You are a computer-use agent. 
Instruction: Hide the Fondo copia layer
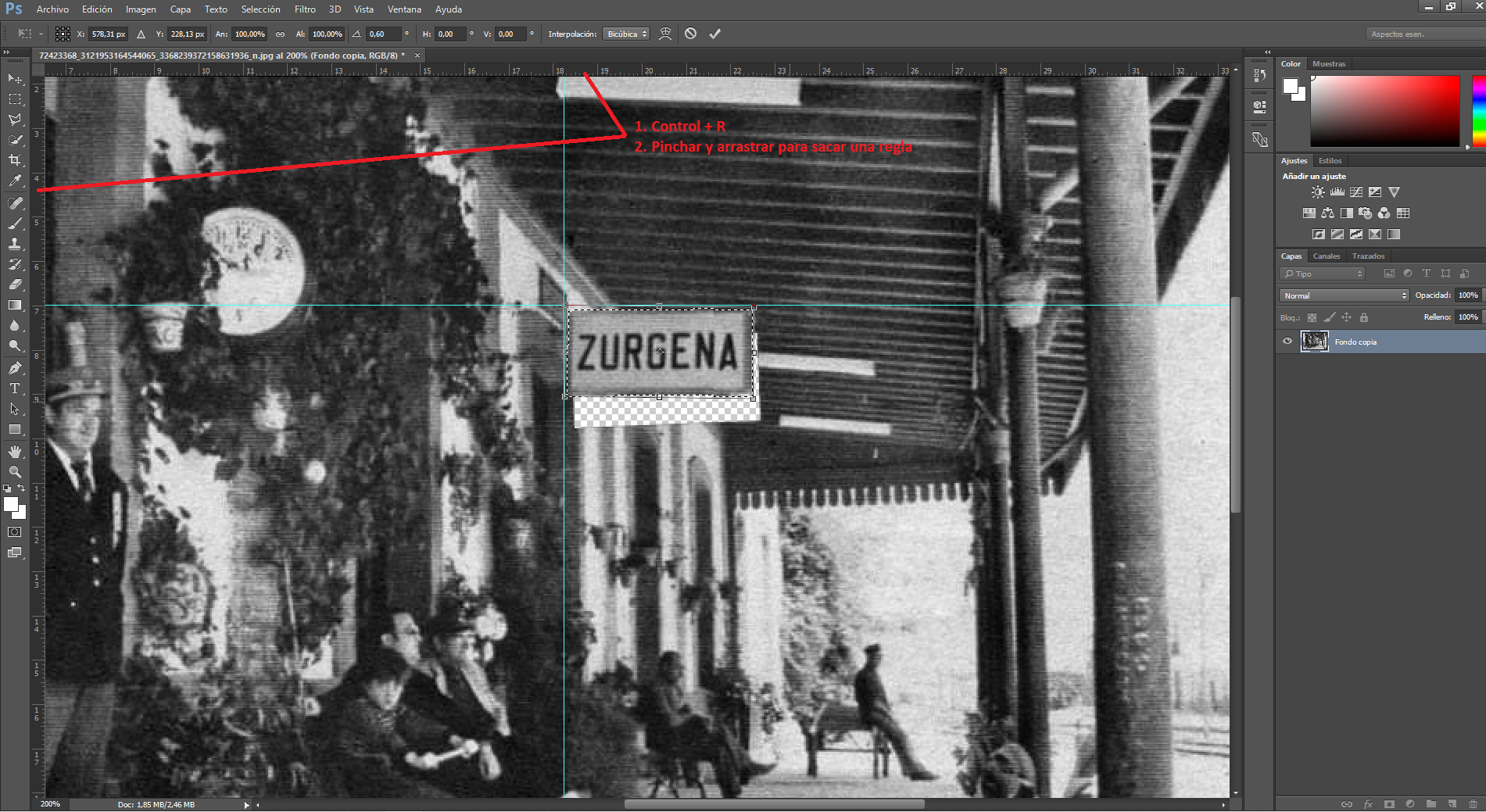(x=1287, y=342)
